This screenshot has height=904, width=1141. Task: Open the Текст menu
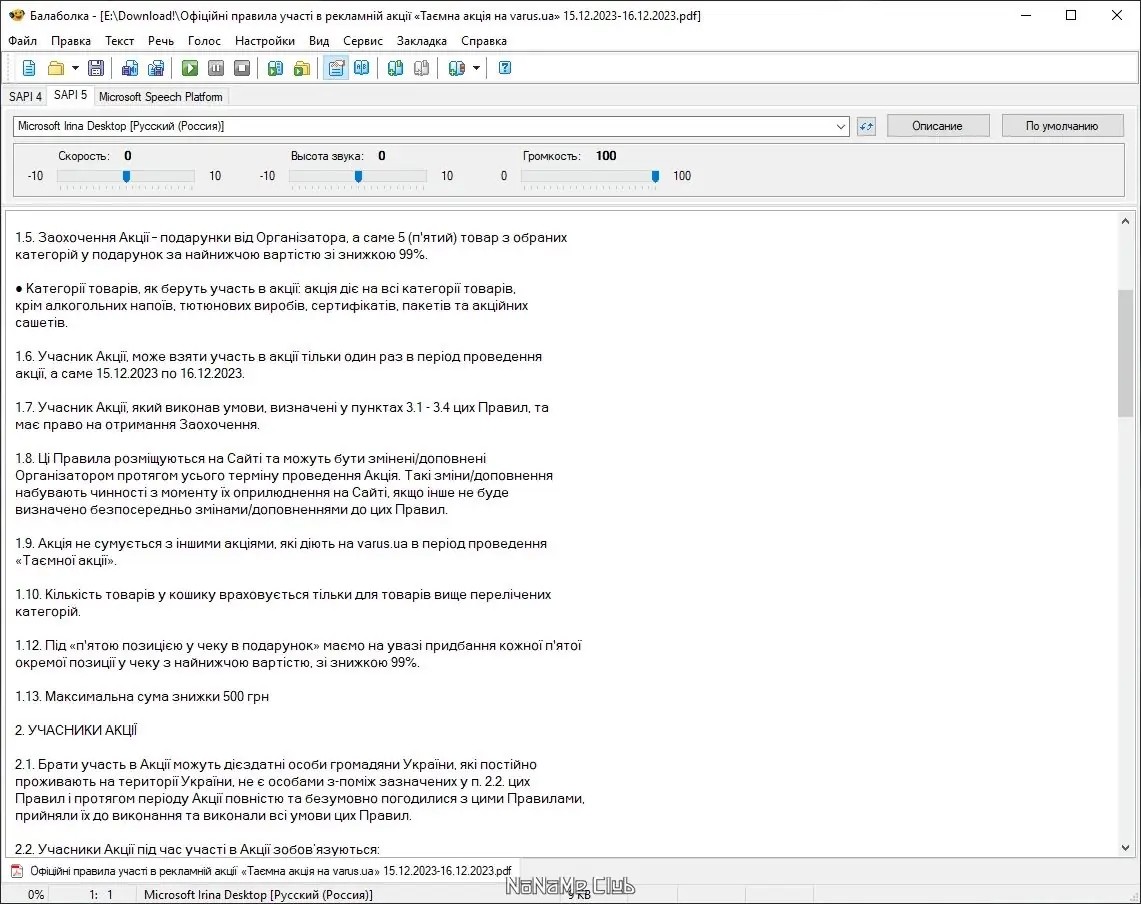click(119, 41)
